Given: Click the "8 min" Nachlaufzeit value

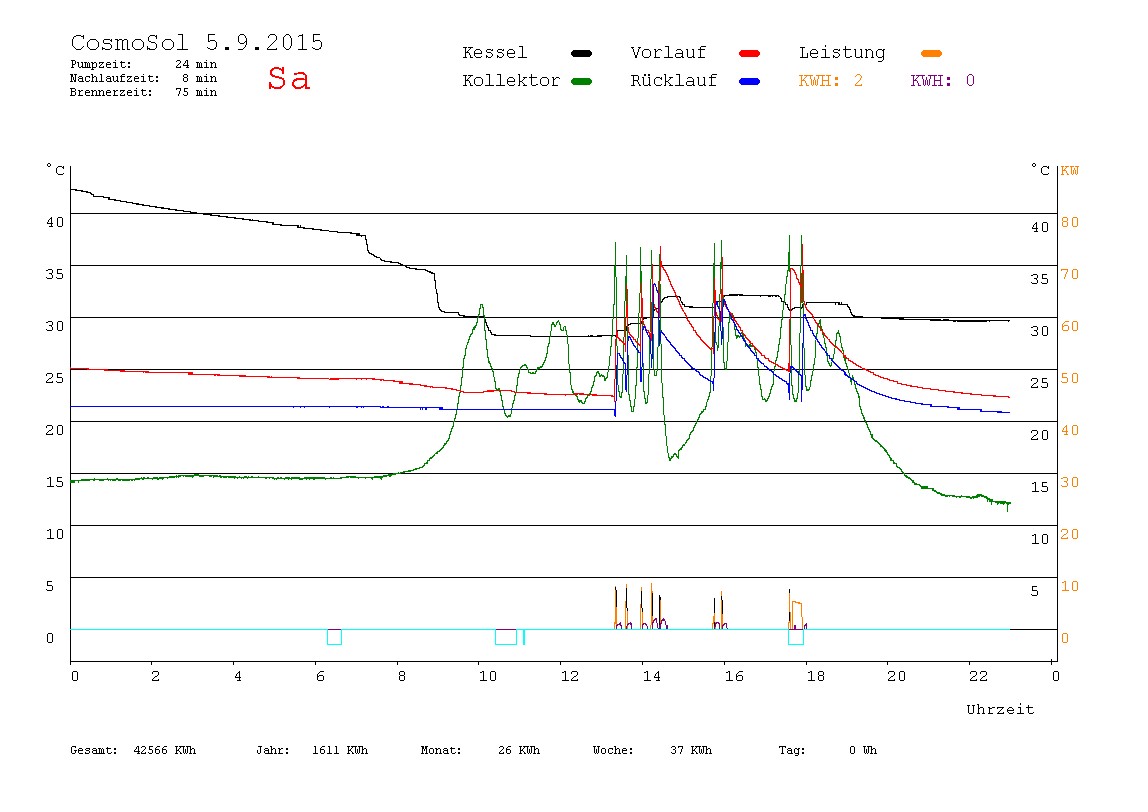Looking at the screenshot, I should click(x=200, y=78).
